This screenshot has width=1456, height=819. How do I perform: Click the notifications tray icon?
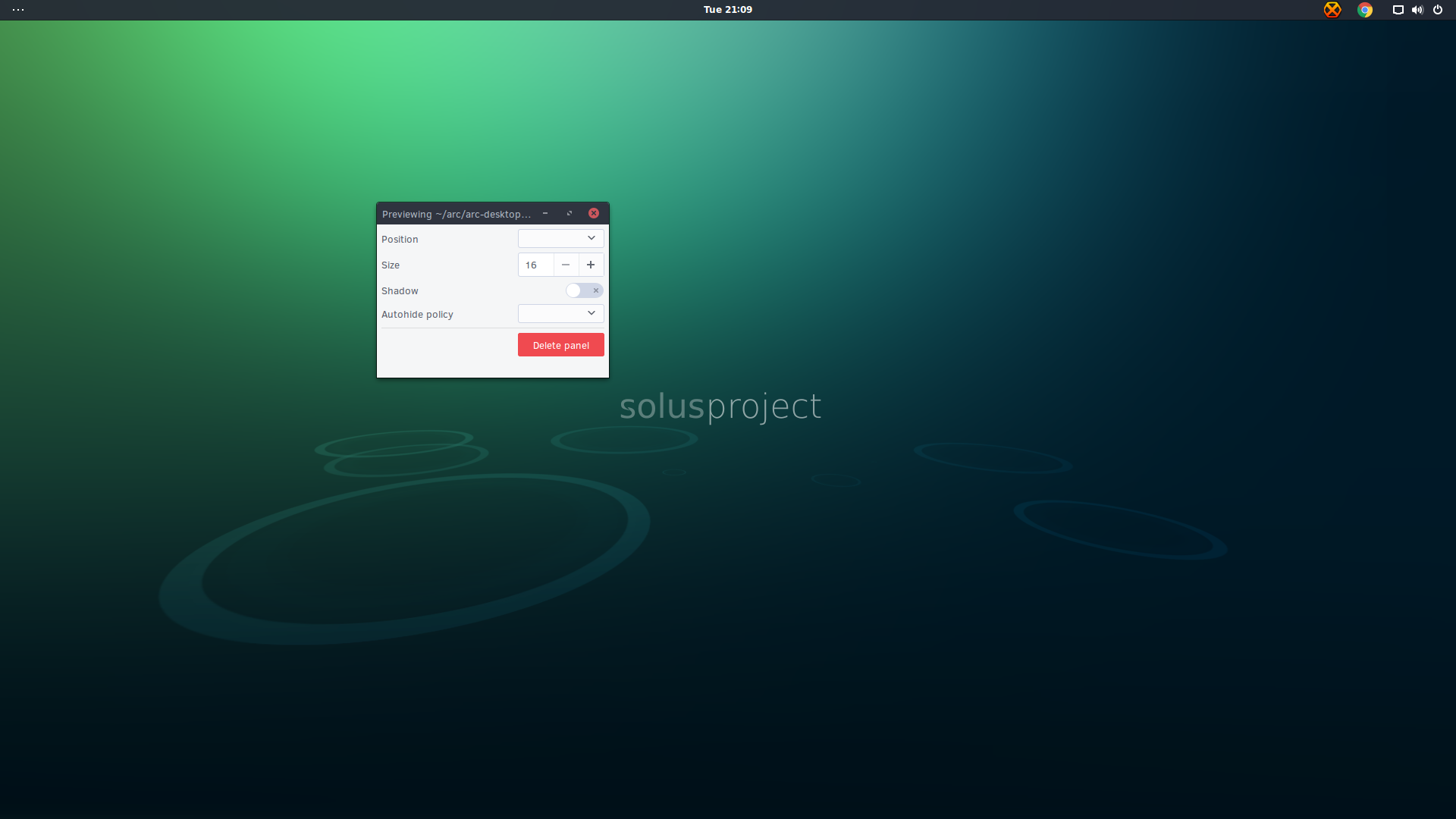[x=1398, y=10]
